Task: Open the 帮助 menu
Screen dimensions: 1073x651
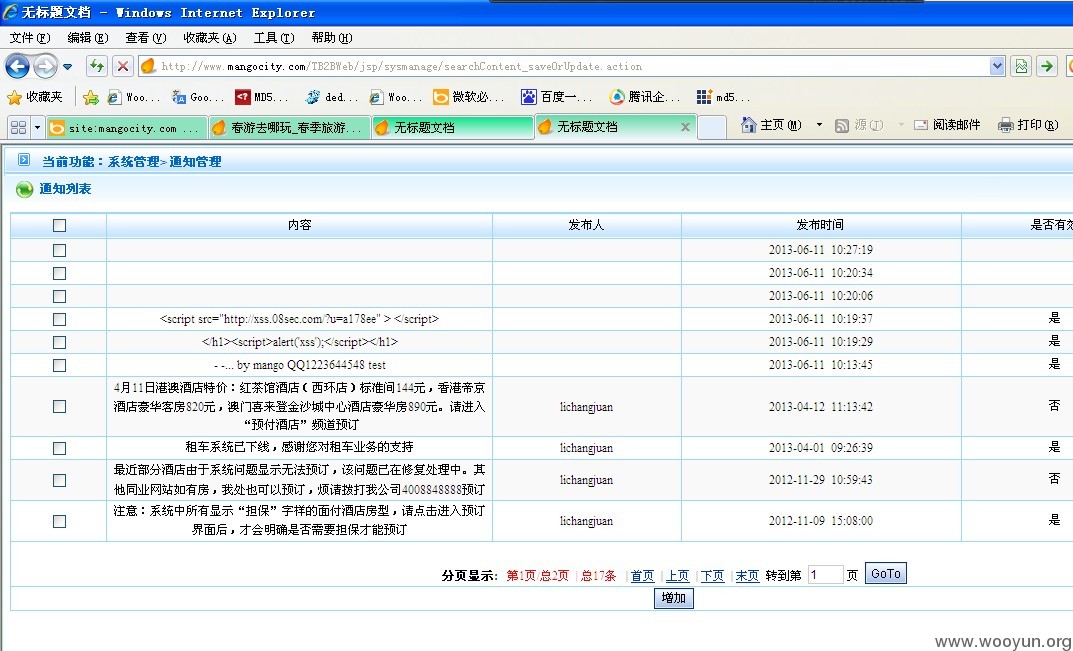Action: pos(332,38)
